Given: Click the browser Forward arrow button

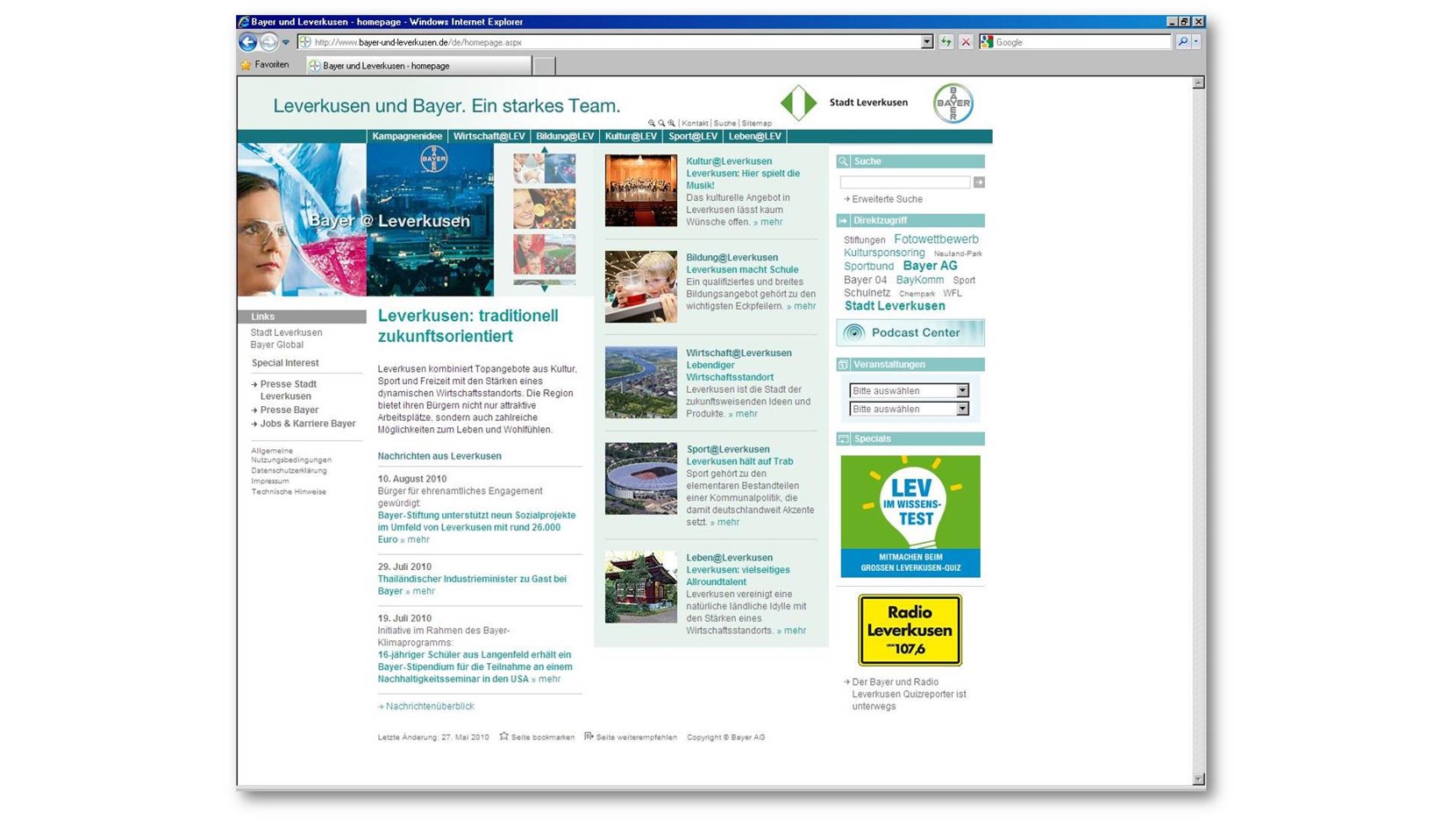Looking at the screenshot, I should tap(269, 42).
